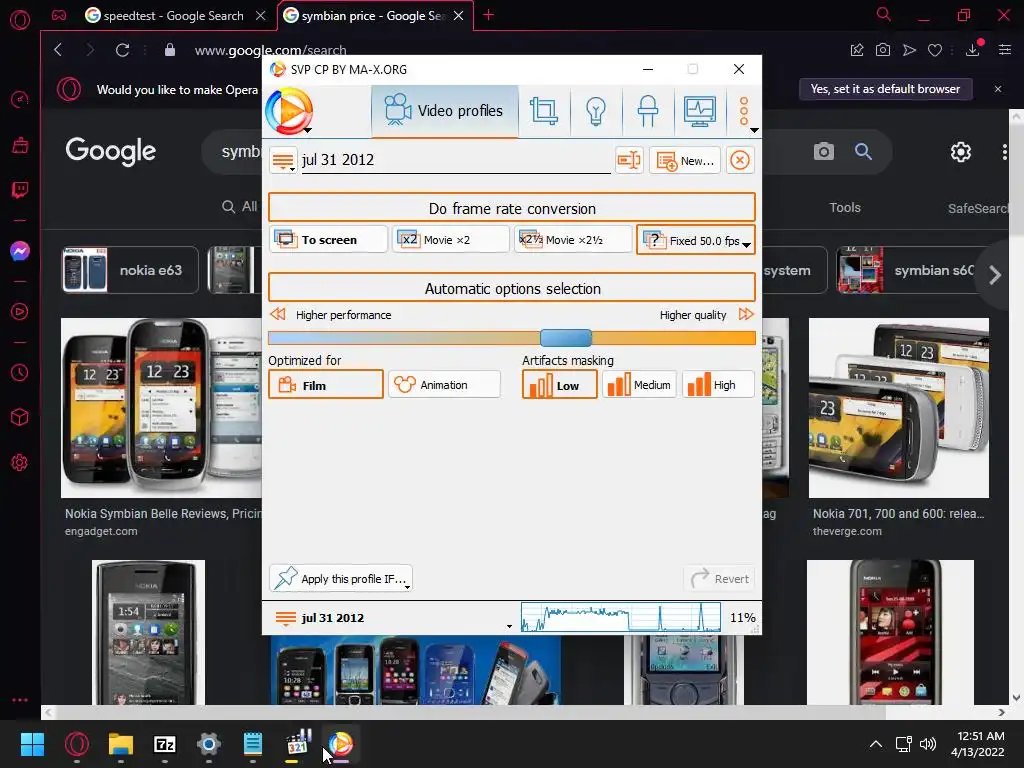Viewport: 1024px width, 768px height.
Task: Expand the bottom active profile dropdown
Action: pyautogui.click(x=509, y=626)
